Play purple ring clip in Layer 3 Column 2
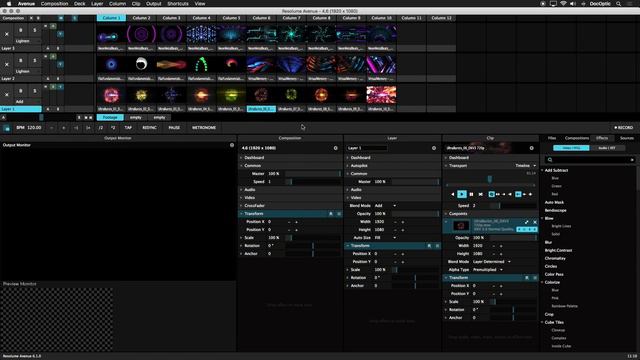Screen dimensions: 640x360 point(141,34)
